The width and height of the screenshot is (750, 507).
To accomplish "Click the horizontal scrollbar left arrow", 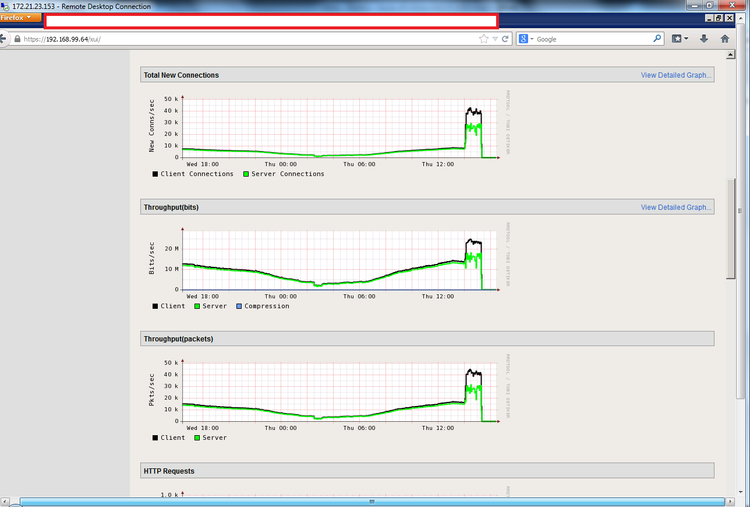I will (5, 501).
